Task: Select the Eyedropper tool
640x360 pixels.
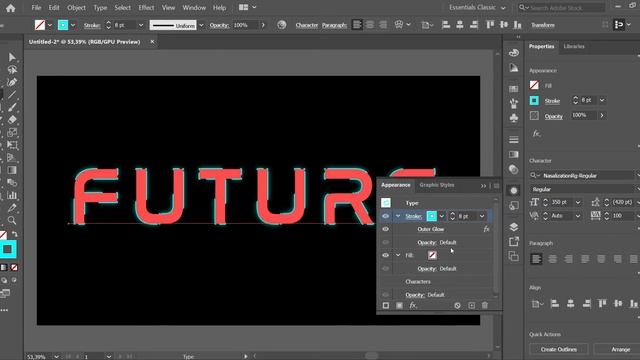Action: (12, 208)
